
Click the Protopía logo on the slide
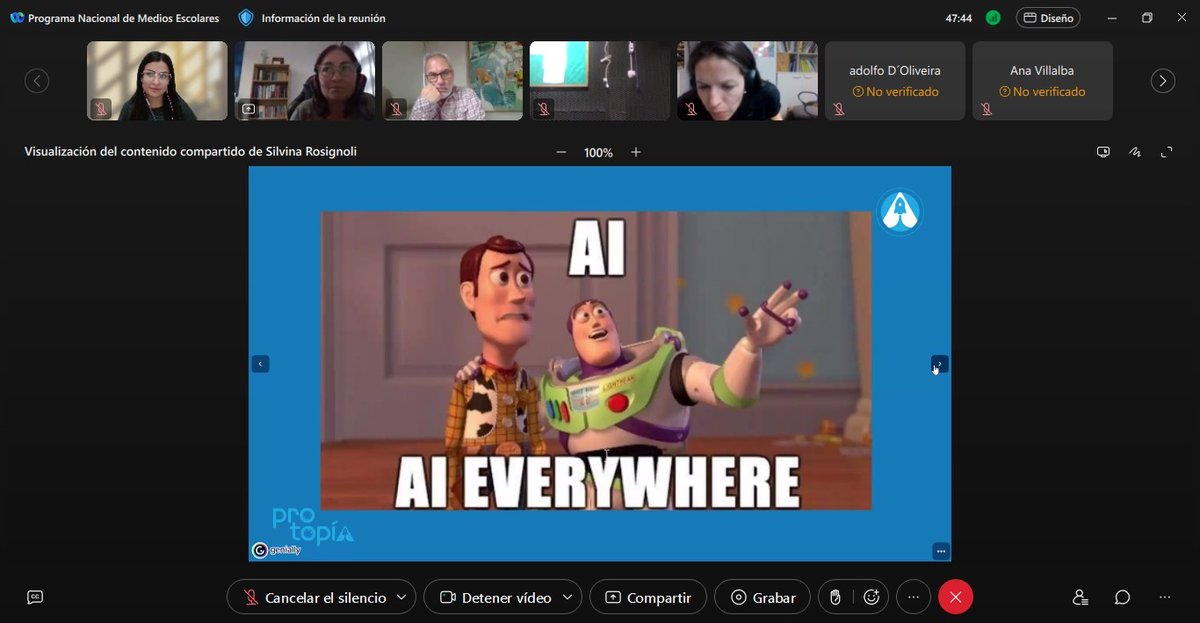313,524
